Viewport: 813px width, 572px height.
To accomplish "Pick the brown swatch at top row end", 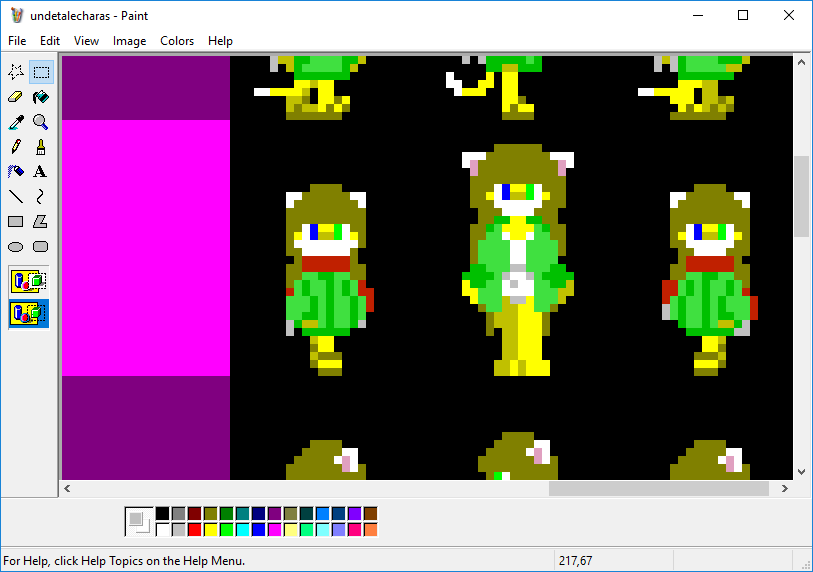I will (371, 513).
